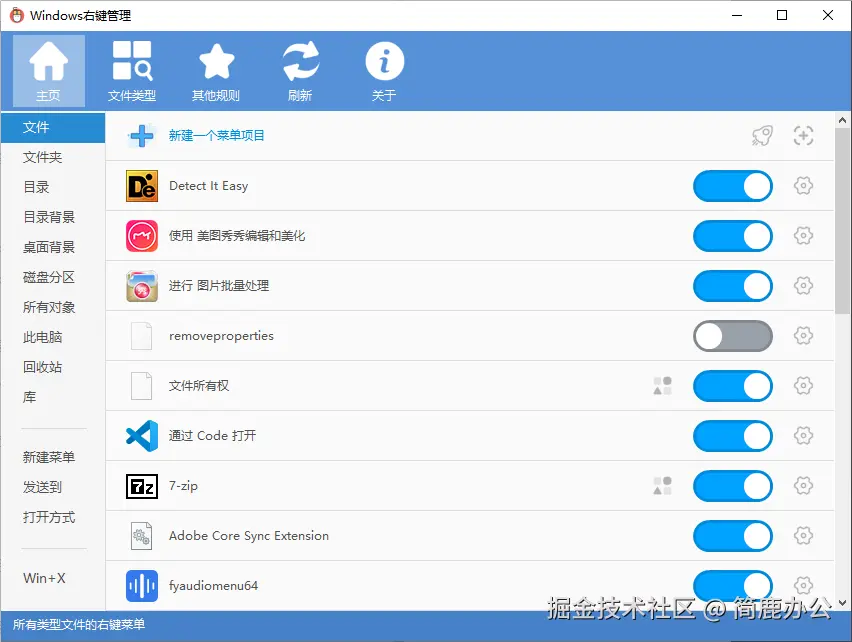Disable the Detect It Easy menu toggle
852x642 pixels.
click(x=732, y=186)
